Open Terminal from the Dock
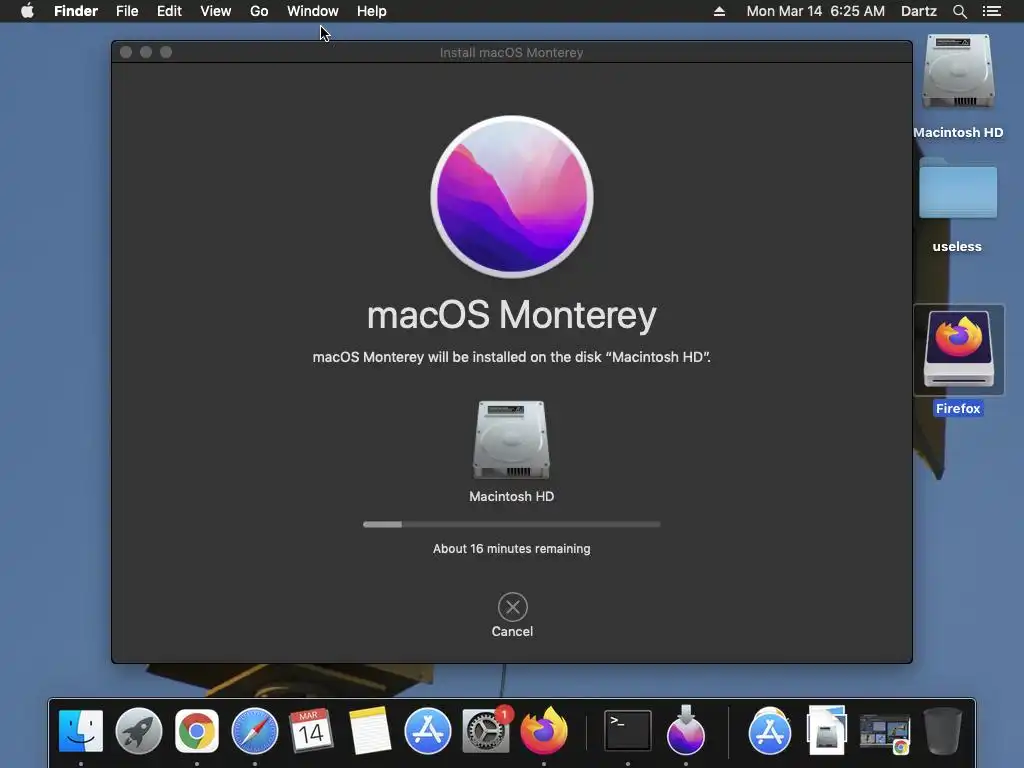The height and width of the screenshot is (768, 1024). (628, 731)
